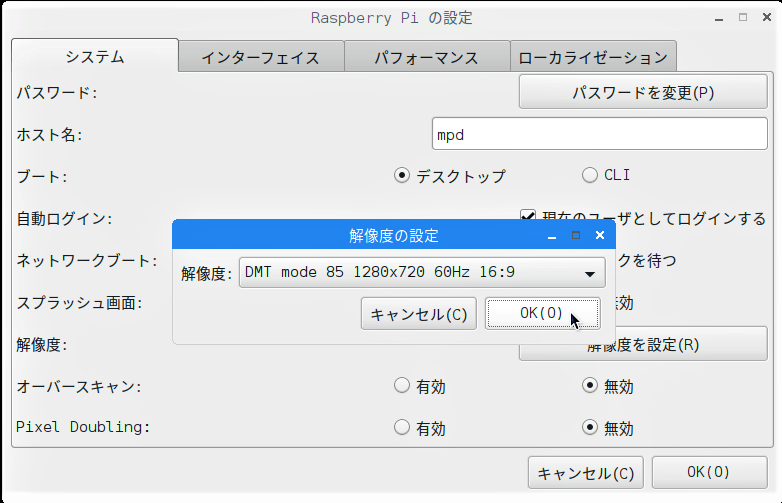
Task: Click the 解像度を設定(R) button
Action: (x=643, y=345)
